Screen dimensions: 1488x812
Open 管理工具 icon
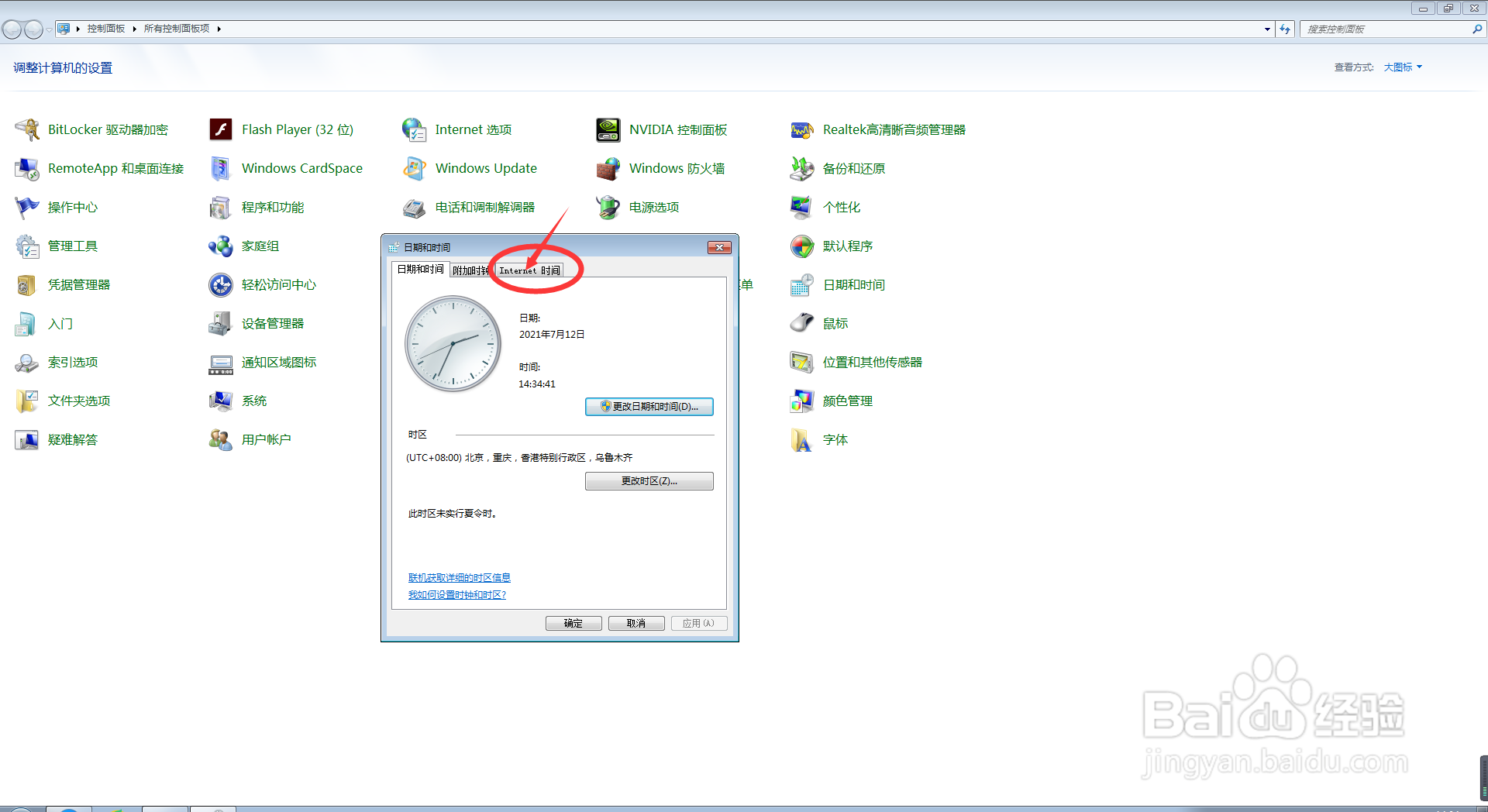[27, 246]
